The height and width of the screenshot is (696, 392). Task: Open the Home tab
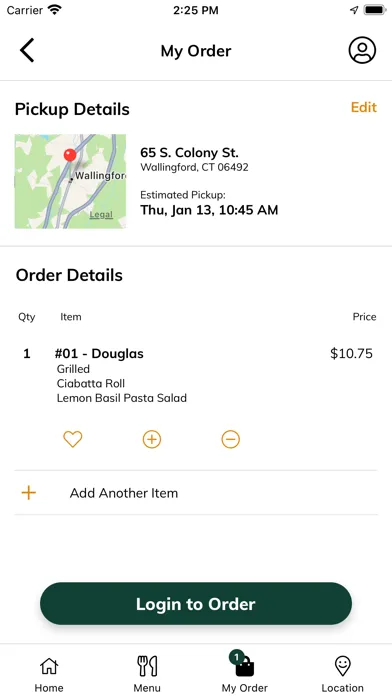coord(49,674)
